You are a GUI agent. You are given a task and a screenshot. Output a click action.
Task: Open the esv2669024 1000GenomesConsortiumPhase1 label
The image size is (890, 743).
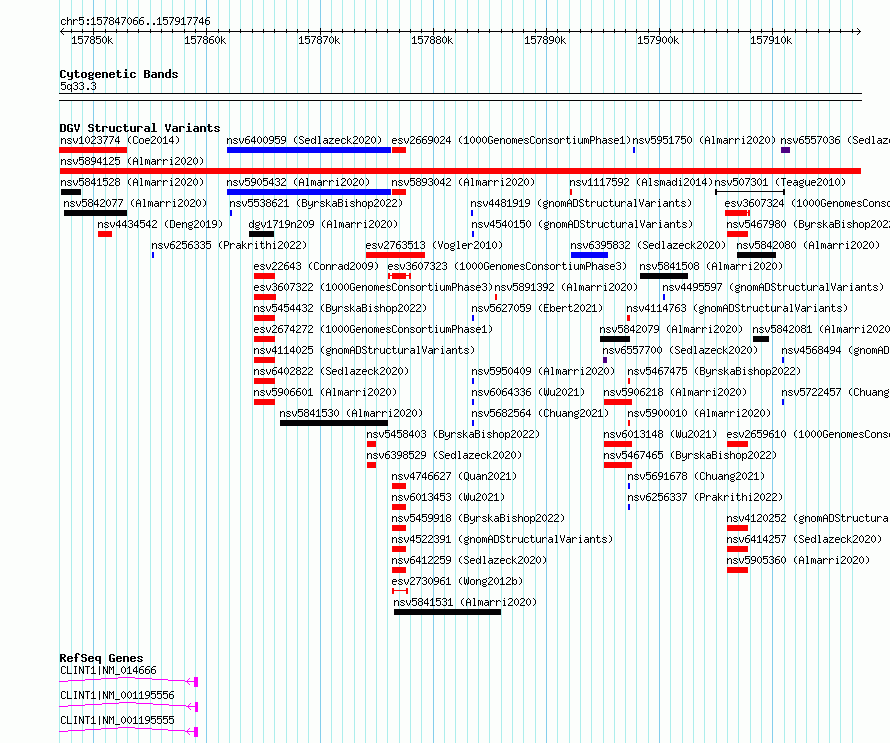click(x=511, y=140)
